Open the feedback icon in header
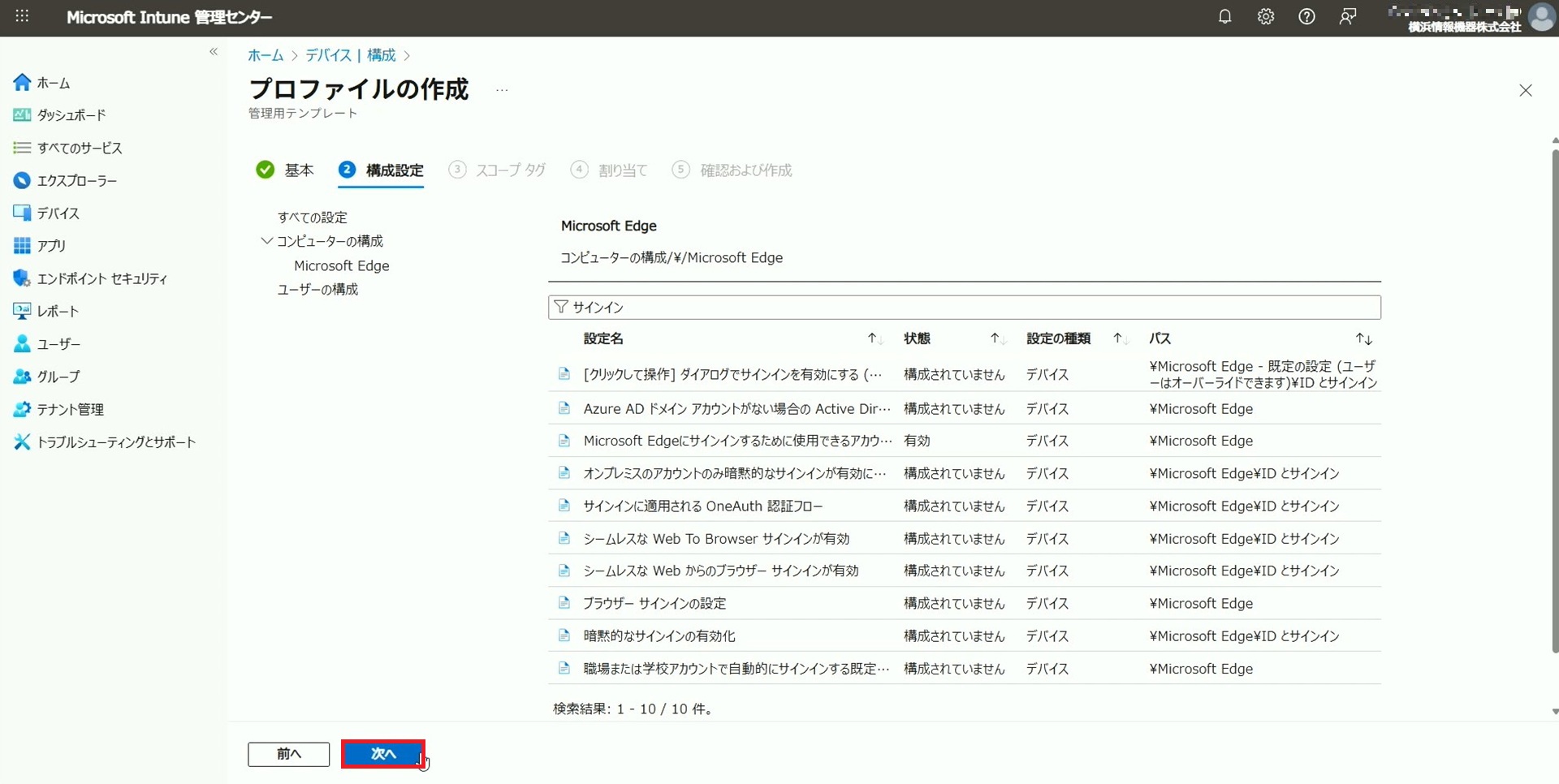Viewport: 1559px width, 784px height. [1348, 17]
